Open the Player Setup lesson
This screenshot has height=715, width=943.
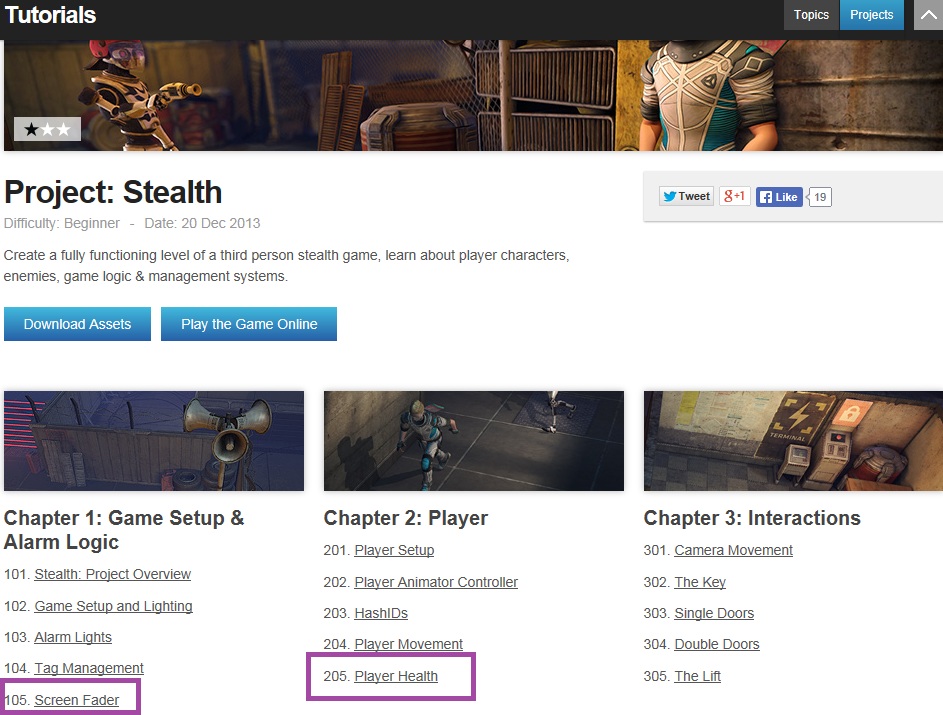click(x=394, y=550)
